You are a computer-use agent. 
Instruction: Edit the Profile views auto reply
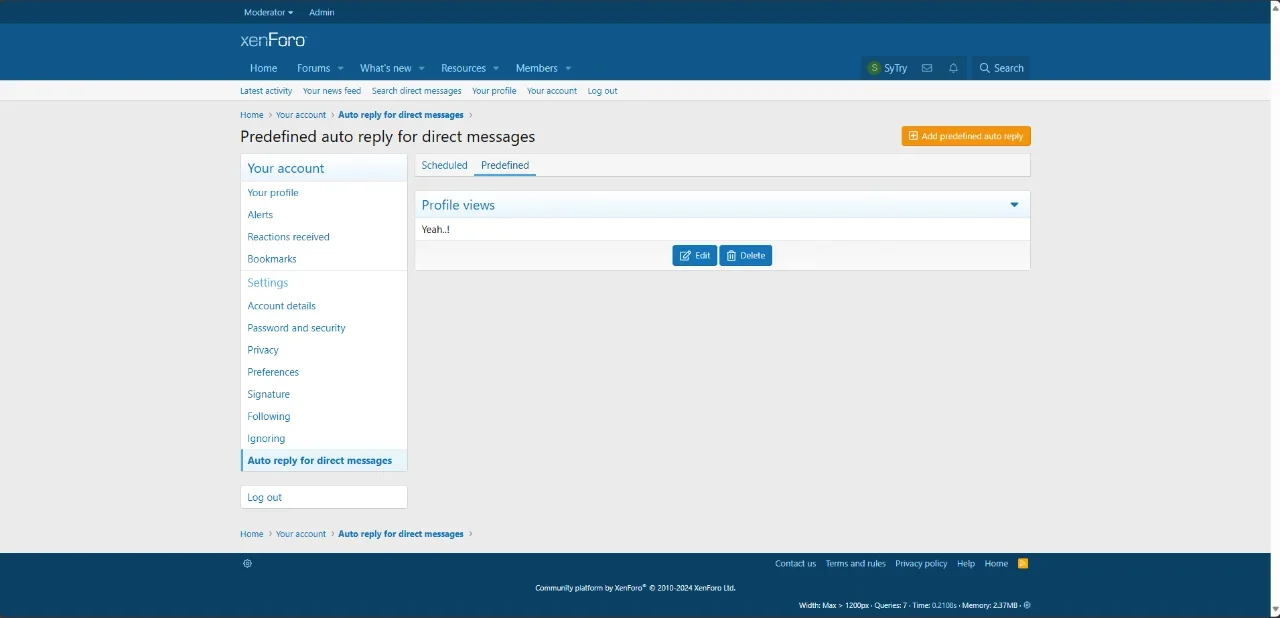pyautogui.click(x=695, y=256)
